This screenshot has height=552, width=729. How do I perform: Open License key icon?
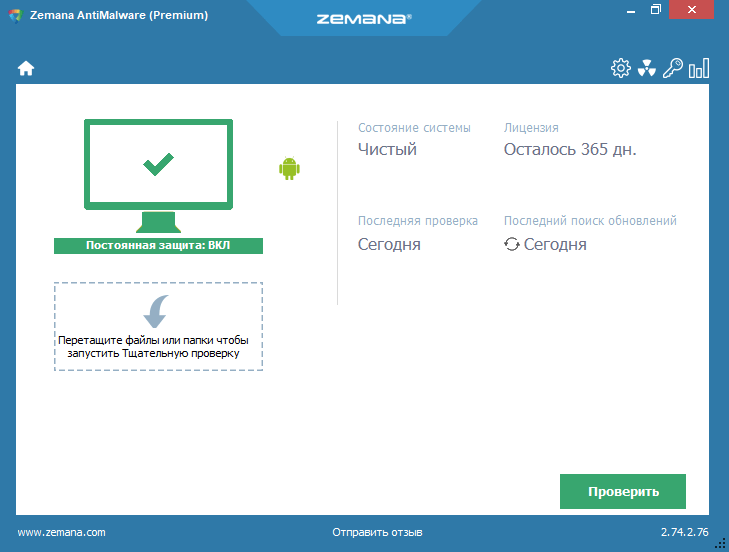click(673, 68)
